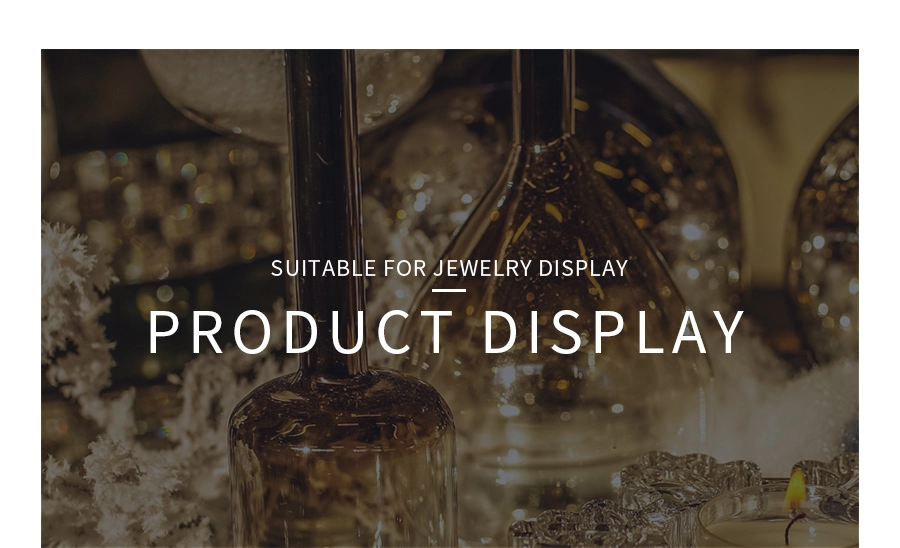900x548 pixels.
Task: Click the word "SUITABLE" in the subtitle
Action: 324,269
